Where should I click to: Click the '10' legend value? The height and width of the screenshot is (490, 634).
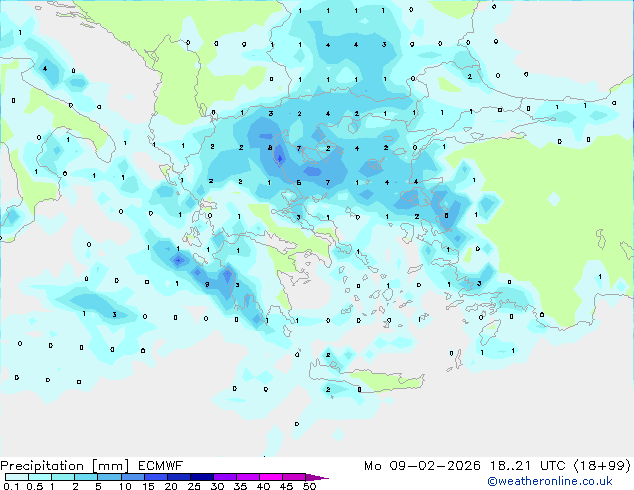pyautogui.click(x=125, y=486)
